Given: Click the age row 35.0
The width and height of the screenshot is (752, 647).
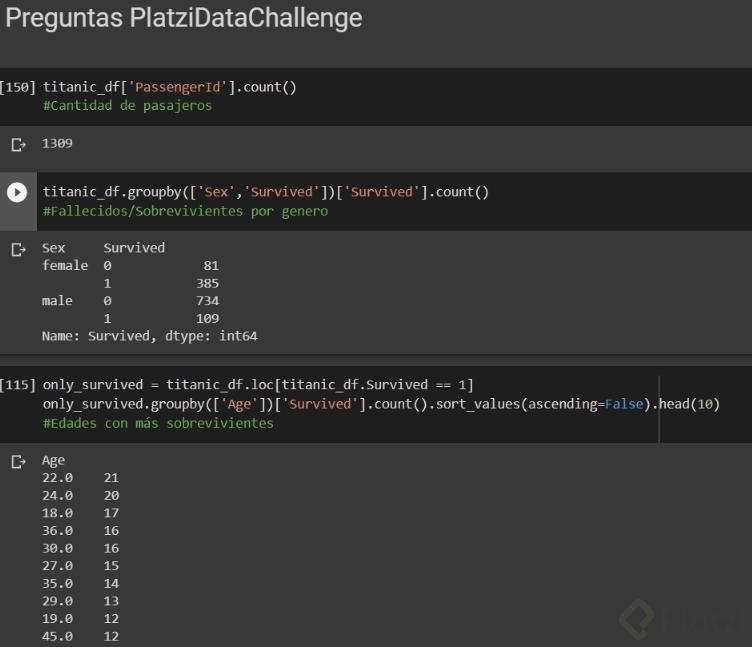Looking at the screenshot, I should tap(57, 584).
